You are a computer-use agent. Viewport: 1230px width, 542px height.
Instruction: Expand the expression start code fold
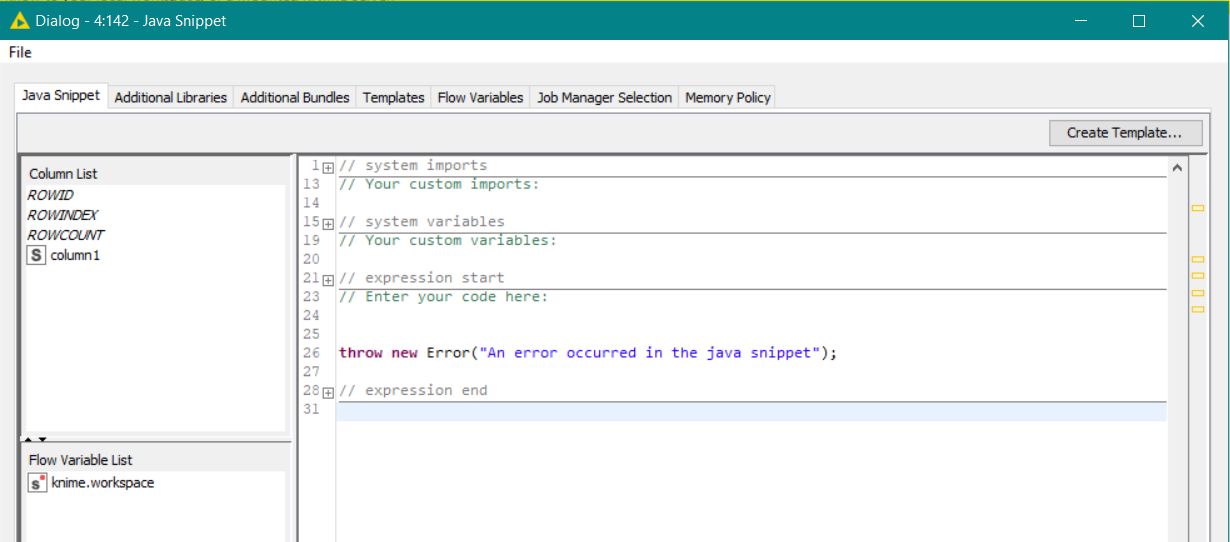(328, 280)
